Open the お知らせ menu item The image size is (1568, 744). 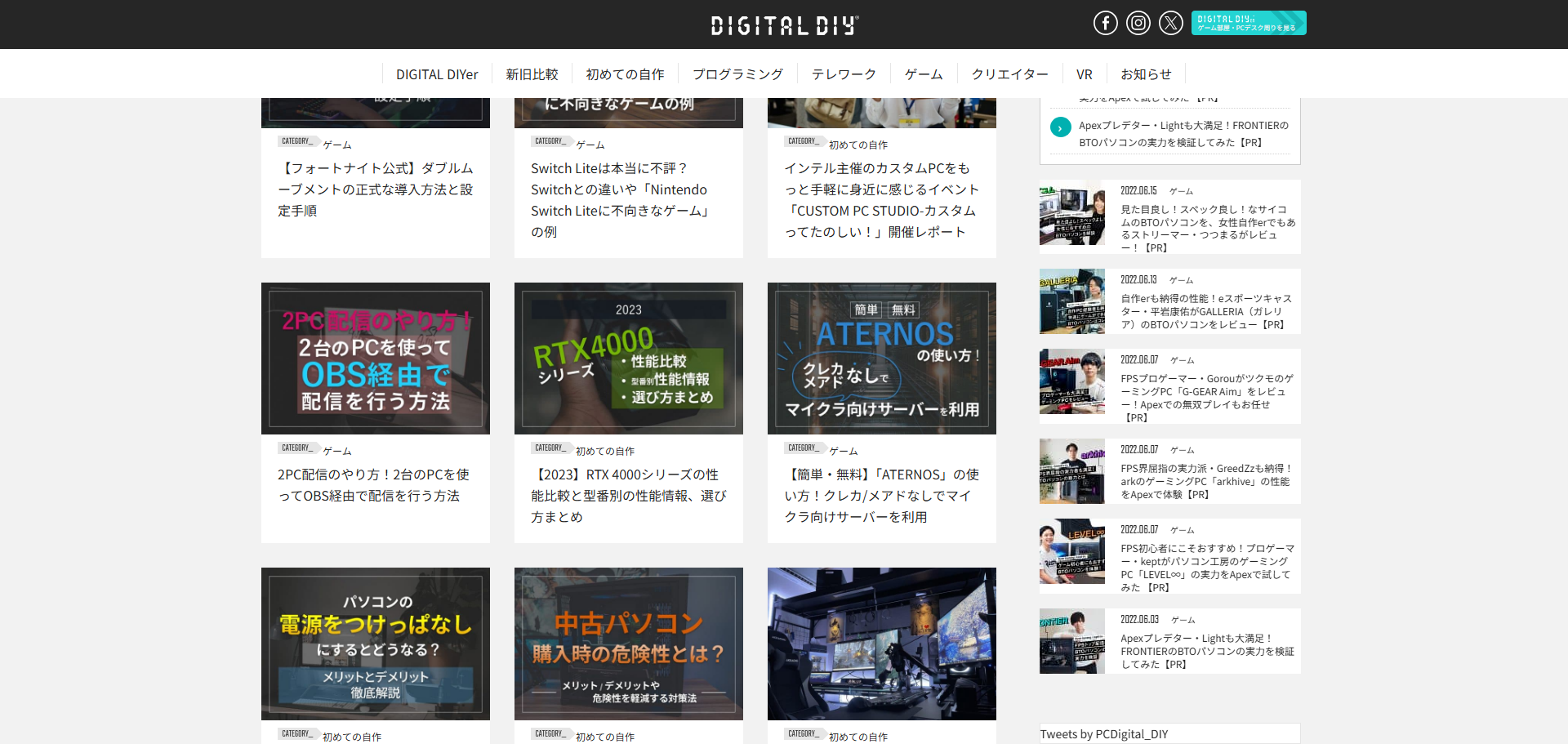[1145, 74]
